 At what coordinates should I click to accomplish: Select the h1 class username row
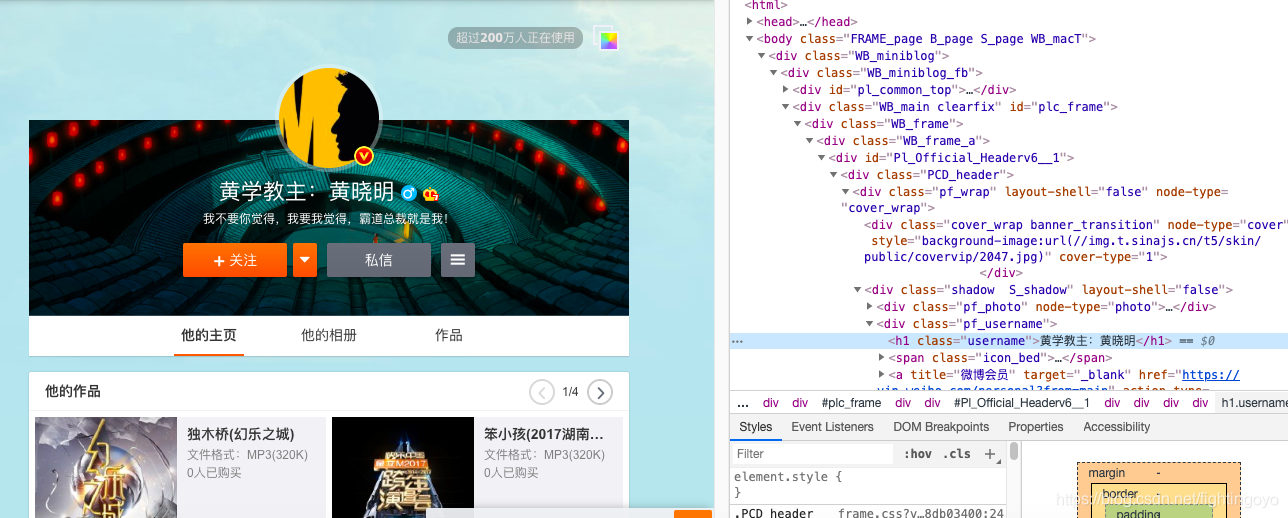[1008, 341]
